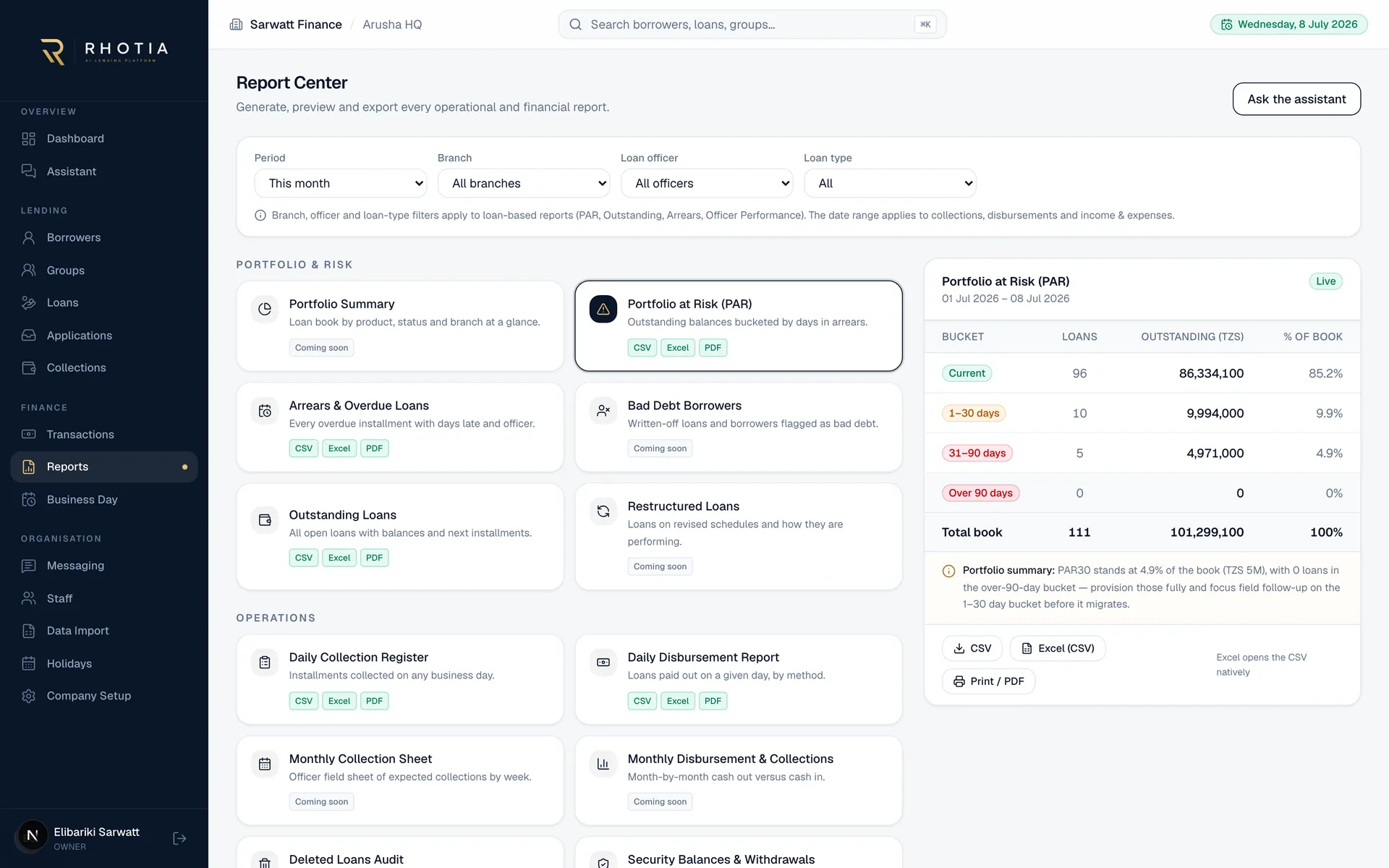Export Arrears & Overdue Loans as Excel

pyautogui.click(x=339, y=448)
